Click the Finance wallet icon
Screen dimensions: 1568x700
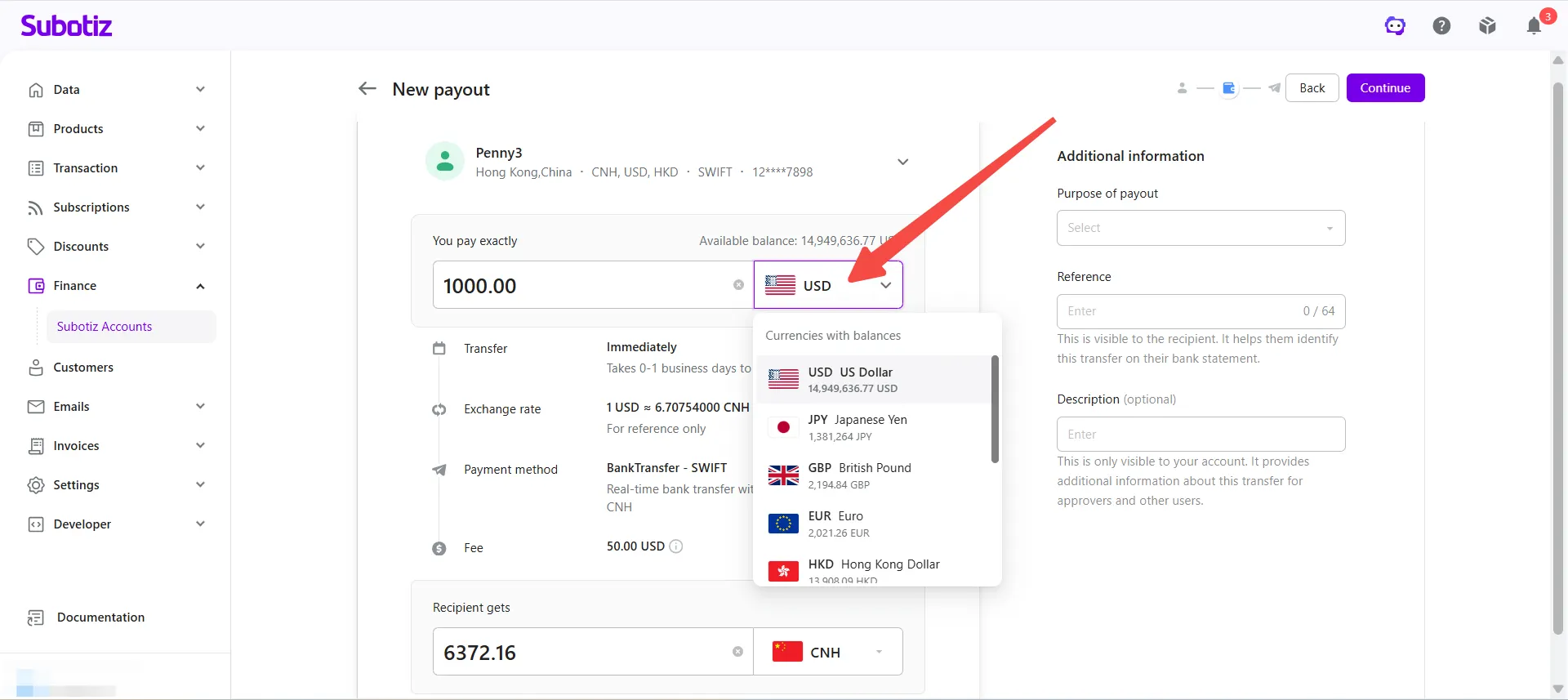(36, 286)
